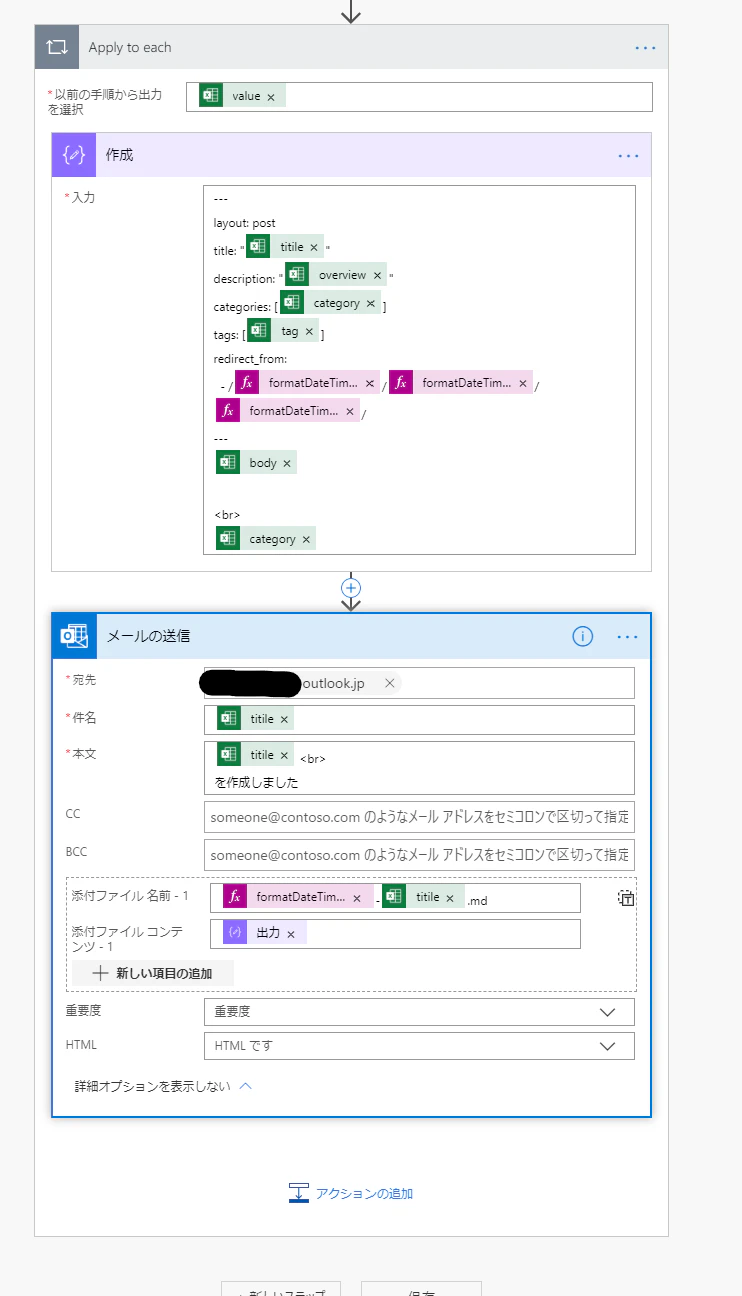Click the 出力 compose output token
The width and height of the screenshot is (742, 1296).
coord(264,933)
